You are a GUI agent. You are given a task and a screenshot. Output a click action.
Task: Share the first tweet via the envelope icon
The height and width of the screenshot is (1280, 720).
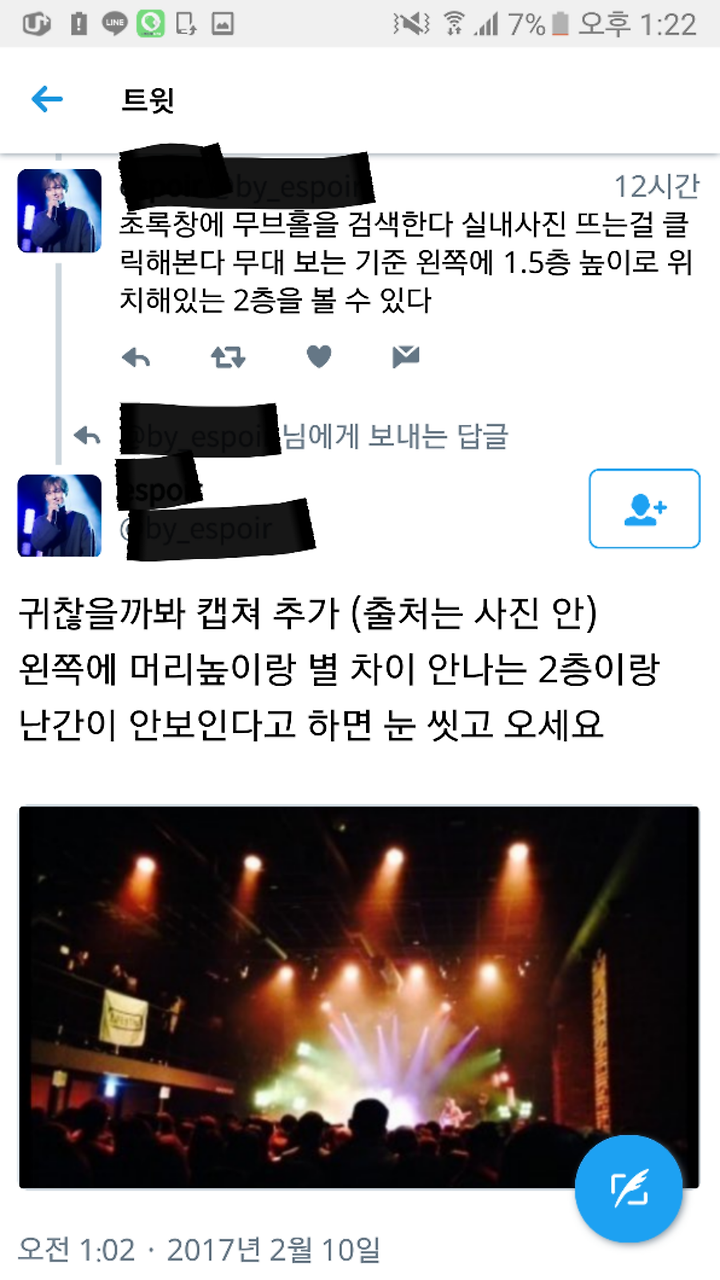click(405, 357)
